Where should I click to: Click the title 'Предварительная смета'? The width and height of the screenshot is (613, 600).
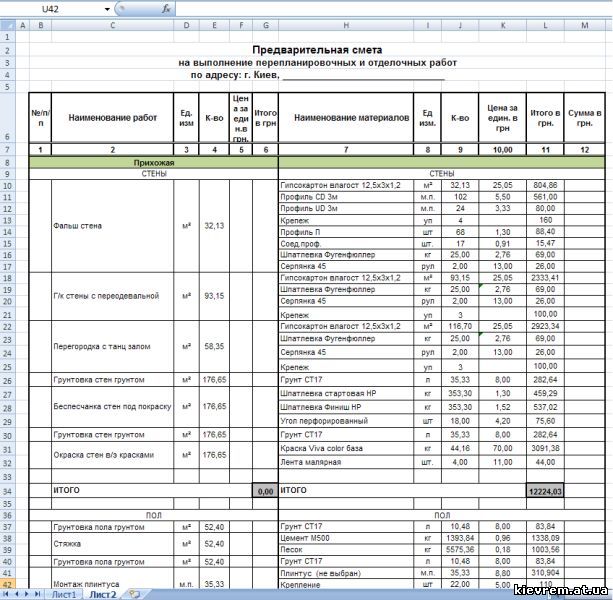(317, 50)
